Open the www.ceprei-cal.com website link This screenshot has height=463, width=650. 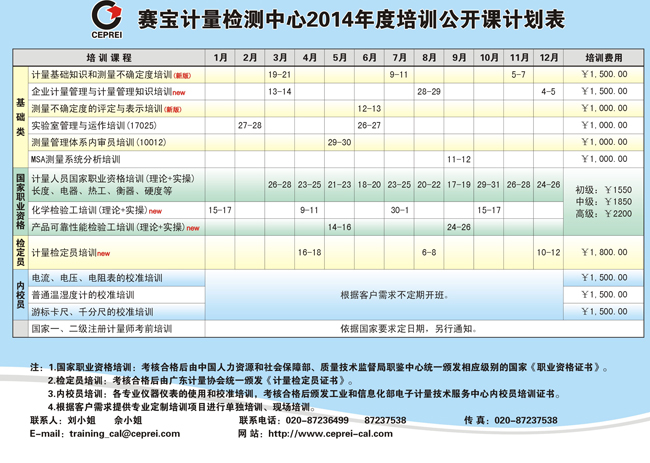[x=328, y=435]
